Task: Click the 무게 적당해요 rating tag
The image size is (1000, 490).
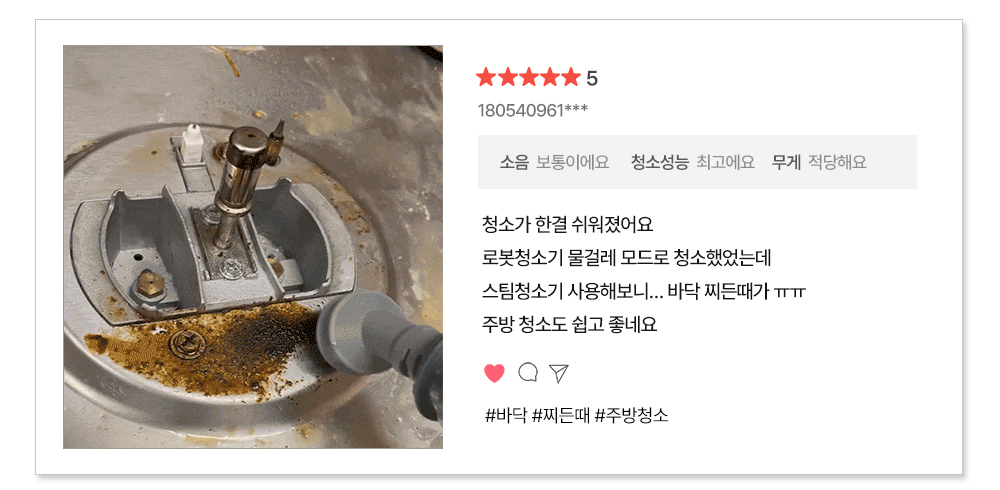Action: coord(819,162)
